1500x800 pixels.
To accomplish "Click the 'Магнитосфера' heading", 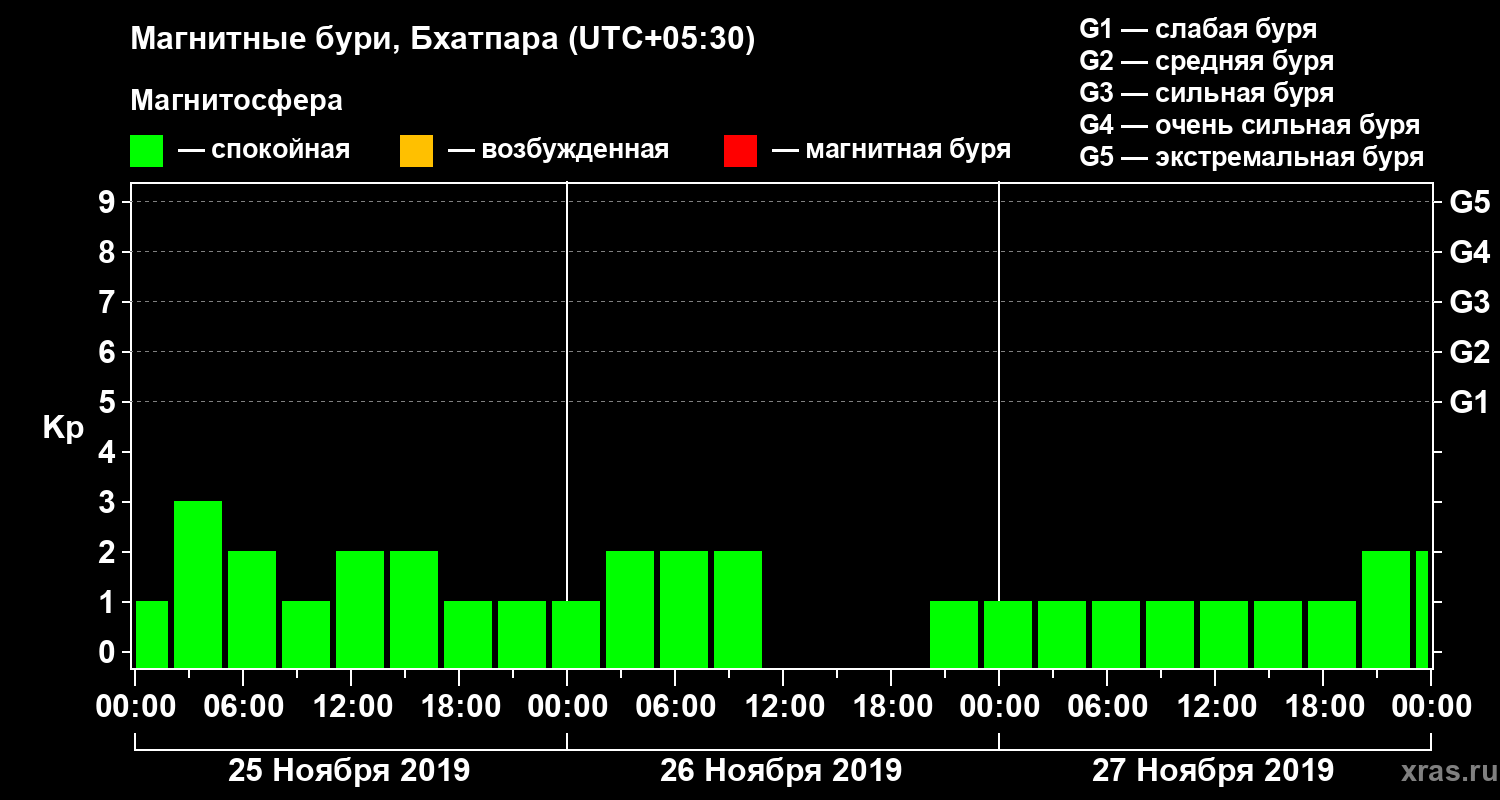I will point(237,101).
